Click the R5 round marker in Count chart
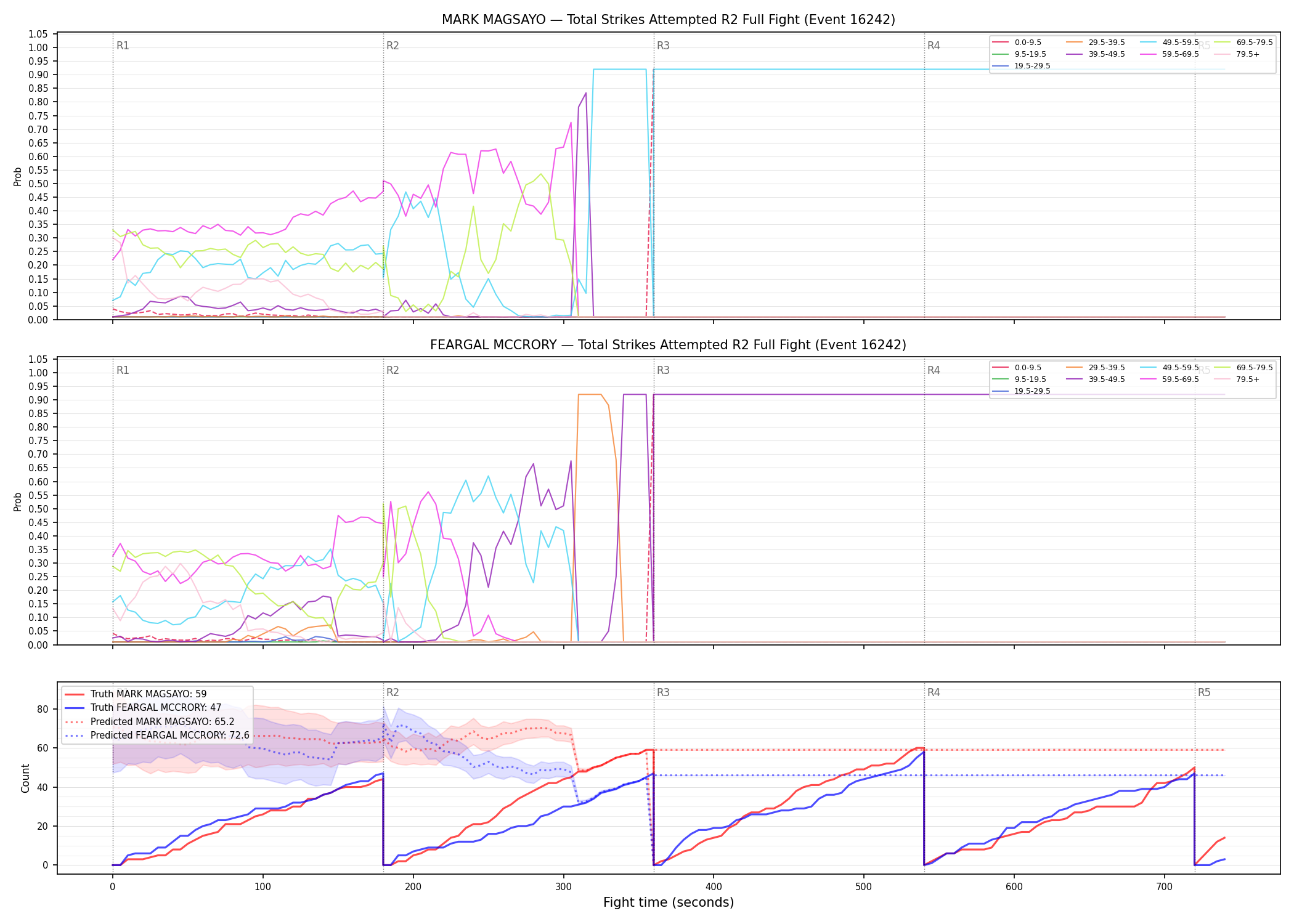This screenshot has height=924, width=1294. coord(1204,693)
